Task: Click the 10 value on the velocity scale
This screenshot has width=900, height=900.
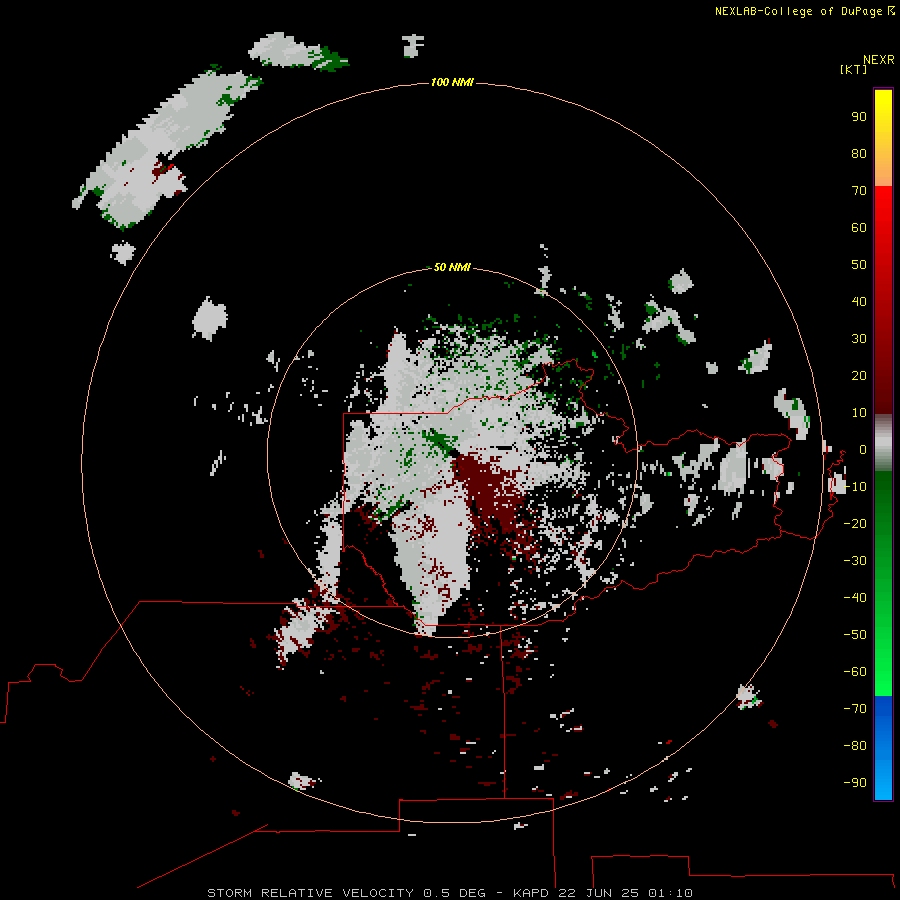Action: tap(859, 413)
